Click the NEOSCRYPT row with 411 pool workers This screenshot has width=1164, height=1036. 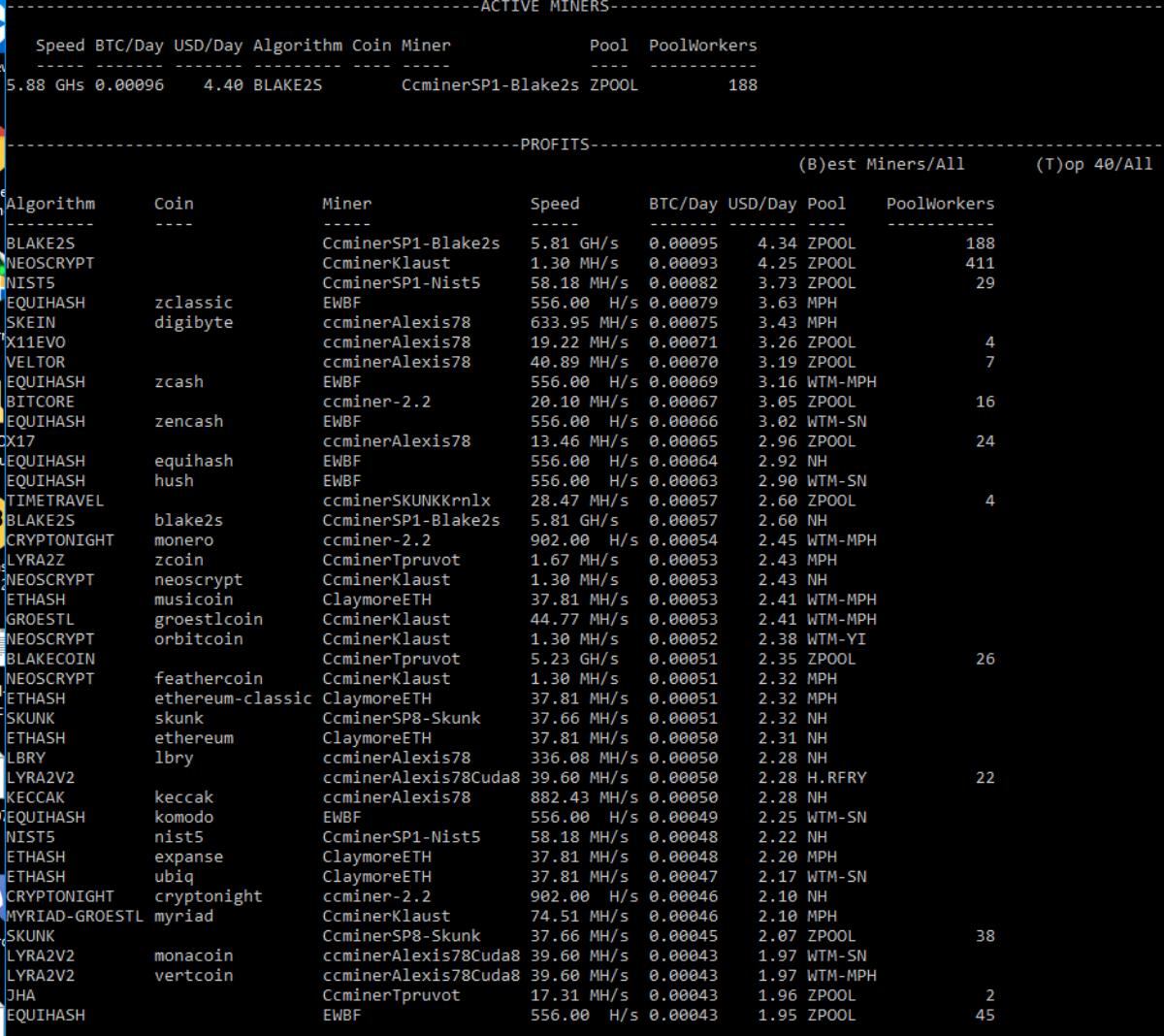coord(501,263)
